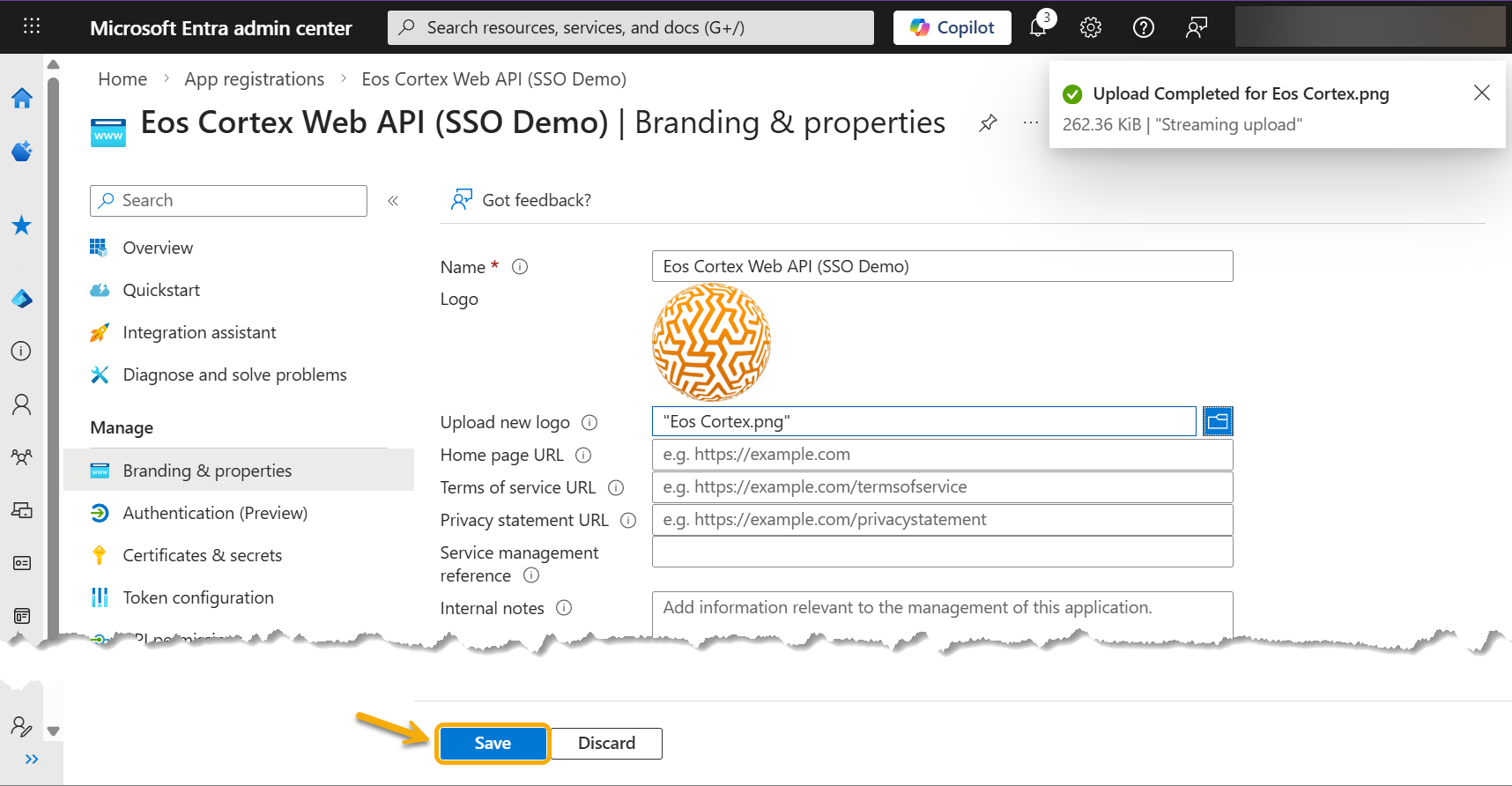
Task: Click the Privacy statement URL field
Action: tap(942, 520)
